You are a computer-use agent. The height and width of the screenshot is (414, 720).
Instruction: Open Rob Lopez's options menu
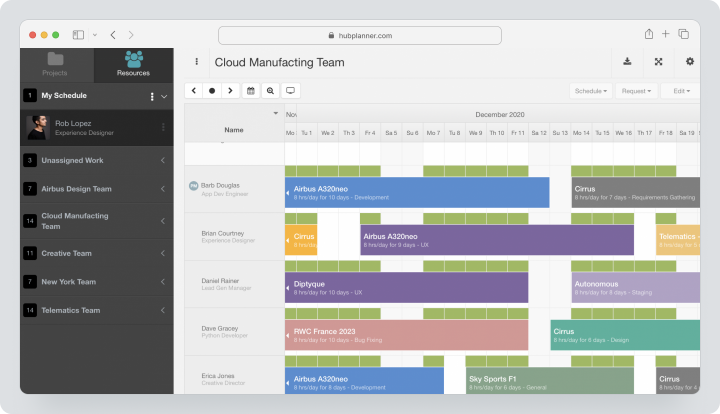tap(163, 127)
